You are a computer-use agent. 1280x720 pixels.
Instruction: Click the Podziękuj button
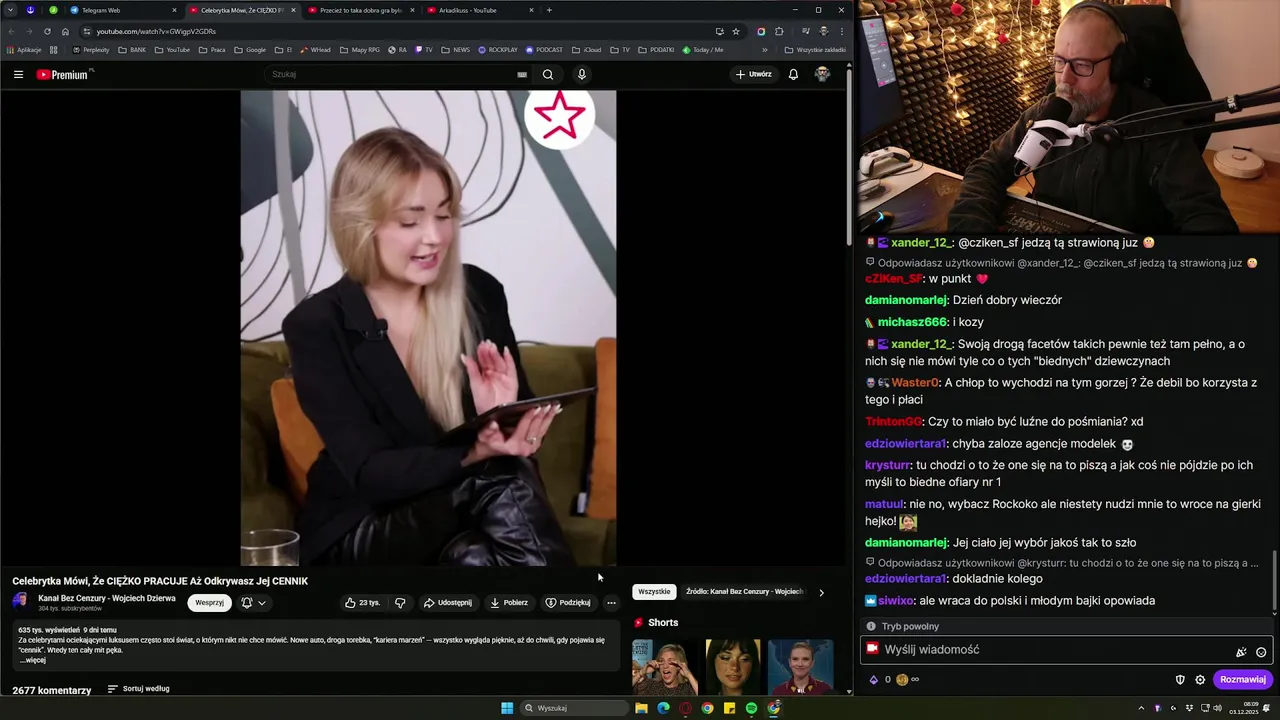coord(568,603)
